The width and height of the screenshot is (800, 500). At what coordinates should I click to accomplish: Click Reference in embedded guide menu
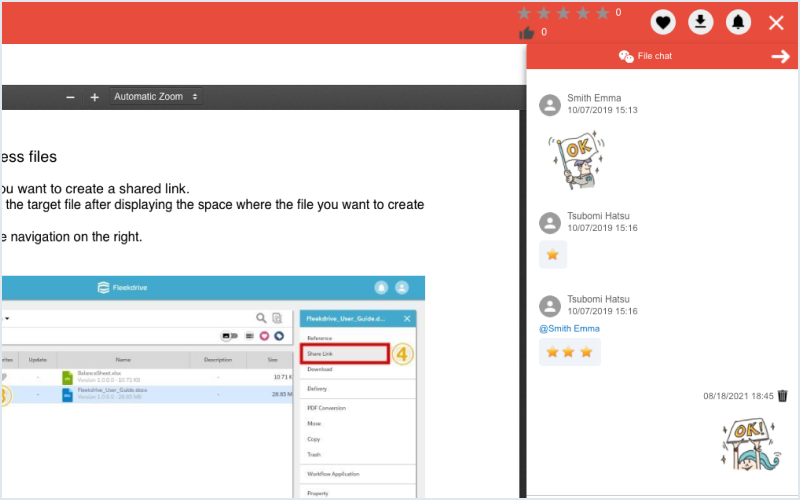coord(319,338)
